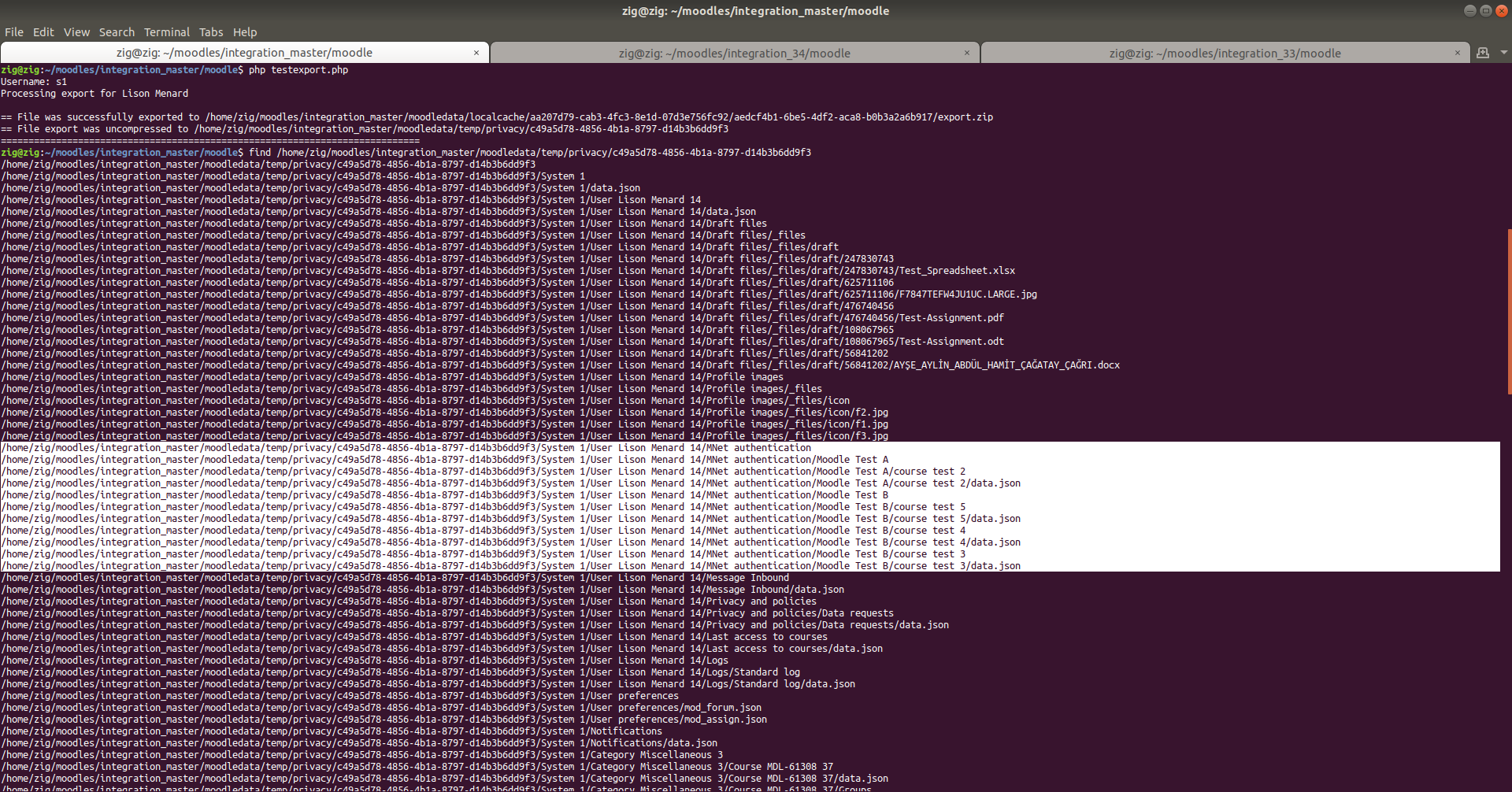Image resolution: width=1512 pixels, height=792 pixels.
Task: Click the line ending Test-Assignment.odt
Action: point(502,342)
